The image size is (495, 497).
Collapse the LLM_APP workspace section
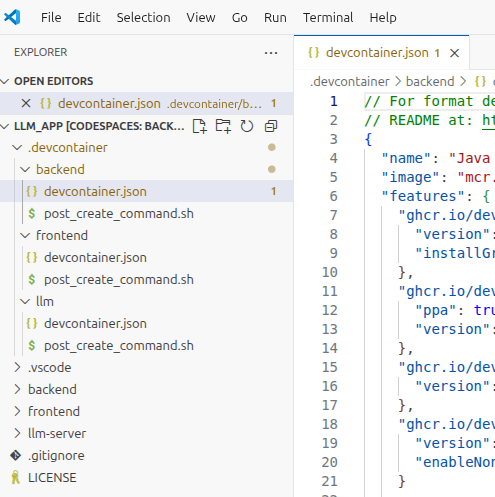5,126
